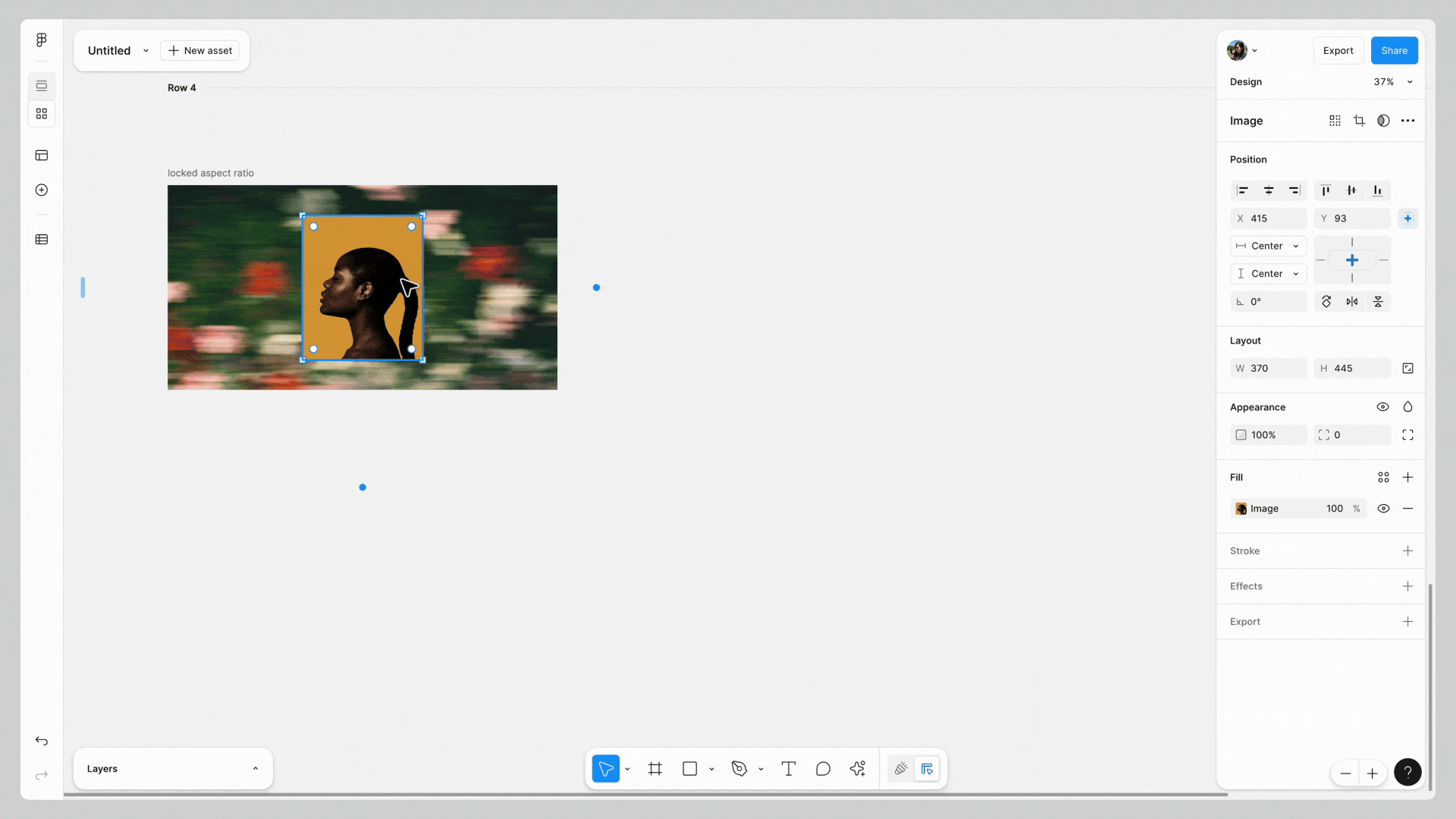Click the crop image icon
Viewport: 1456px width, 819px height.
(x=1359, y=121)
